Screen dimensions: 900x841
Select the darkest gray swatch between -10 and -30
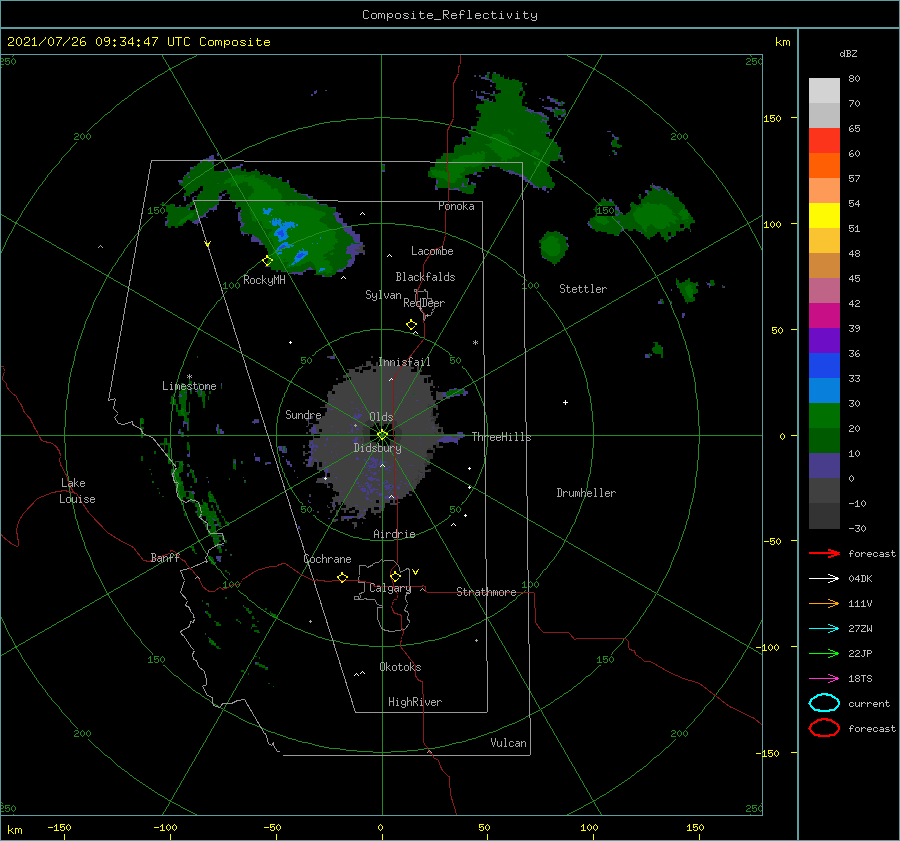(824, 516)
